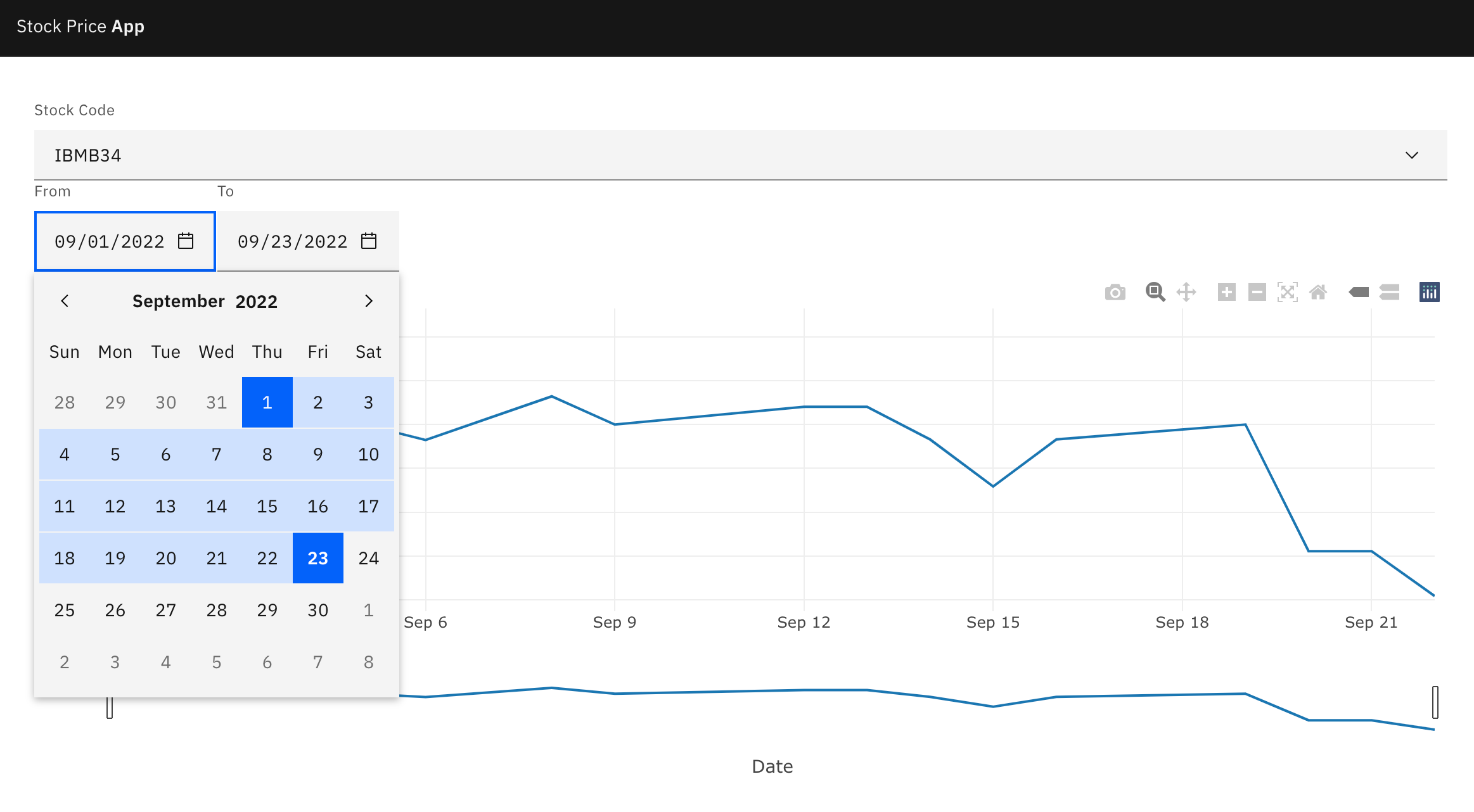Screen dimensions: 1474x812
Task: Select the Pan tool in modebar
Action: pyautogui.click(x=1186, y=292)
